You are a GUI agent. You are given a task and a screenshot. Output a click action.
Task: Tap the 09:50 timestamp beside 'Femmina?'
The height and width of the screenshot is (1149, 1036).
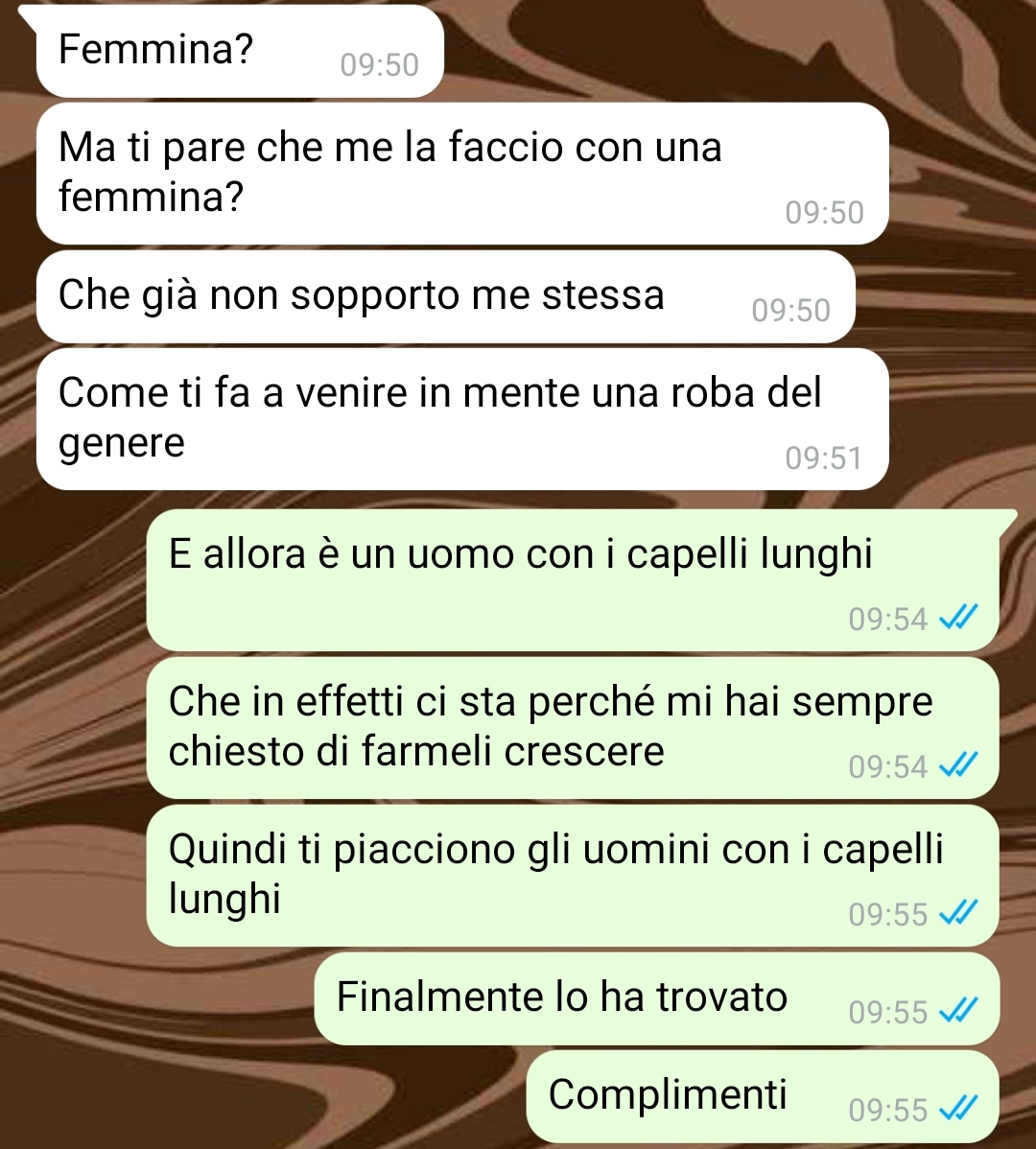click(380, 65)
